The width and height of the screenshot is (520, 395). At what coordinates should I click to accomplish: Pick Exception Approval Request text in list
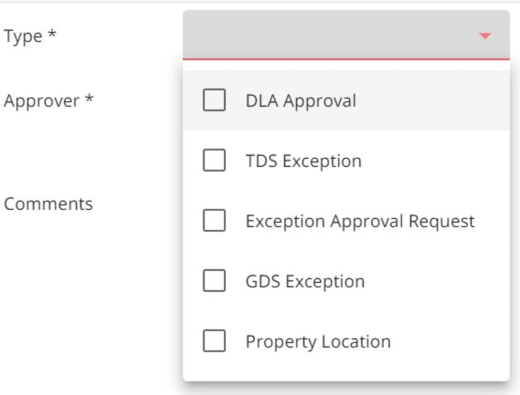[x=360, y=222]
